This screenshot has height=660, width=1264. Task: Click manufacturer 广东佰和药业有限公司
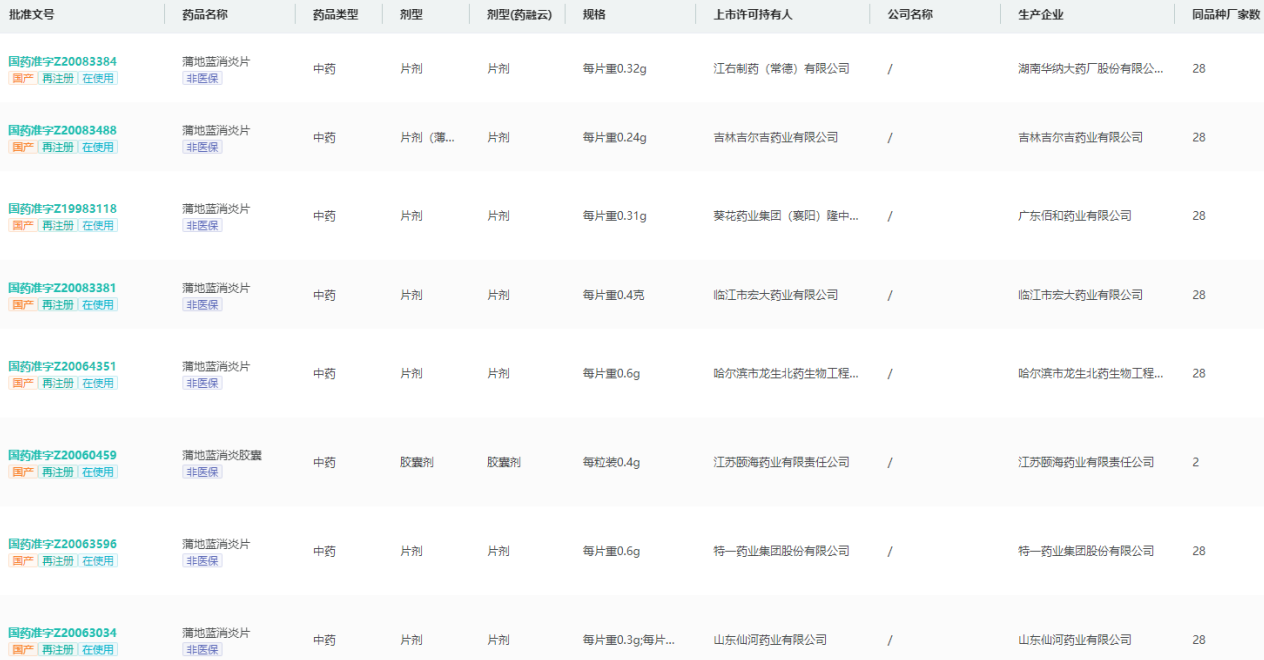pyautogui.click(x=1075, y=216)
